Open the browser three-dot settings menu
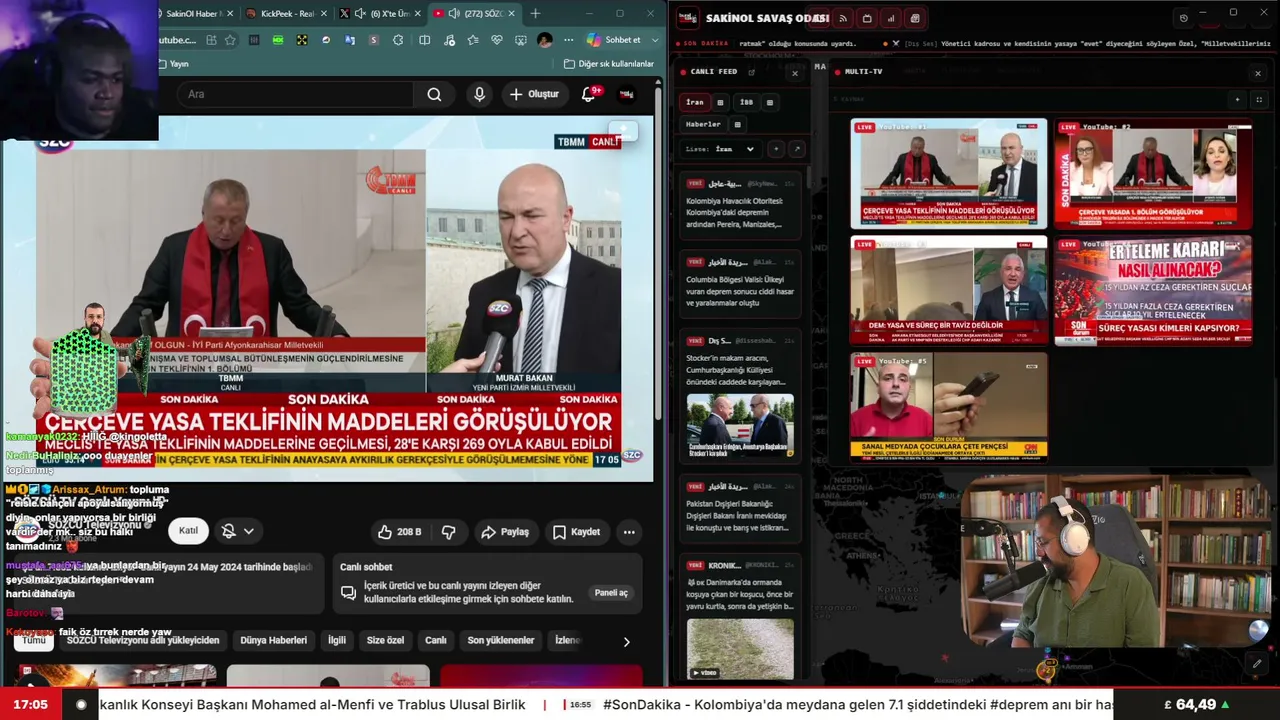The image size is (1280, 720). pos(568,40)
